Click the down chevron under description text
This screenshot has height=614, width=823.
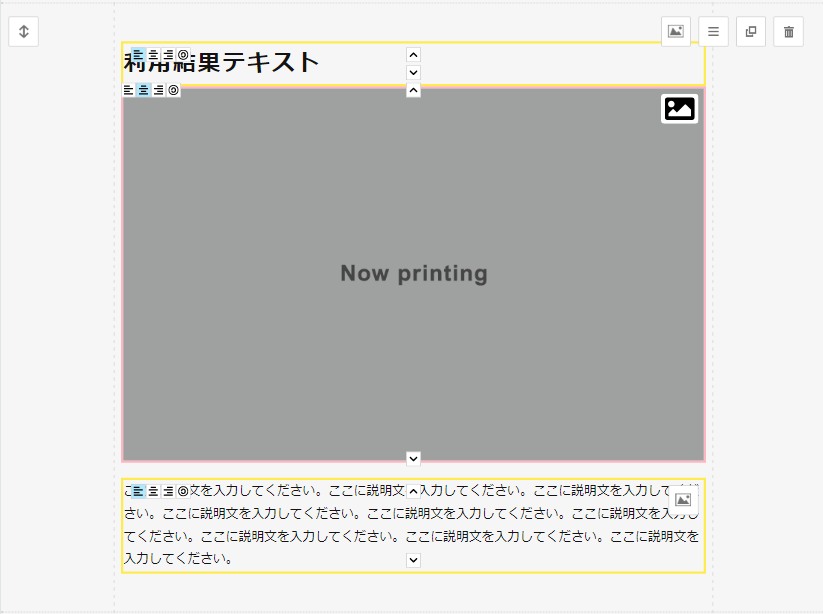tap(414, 561)
